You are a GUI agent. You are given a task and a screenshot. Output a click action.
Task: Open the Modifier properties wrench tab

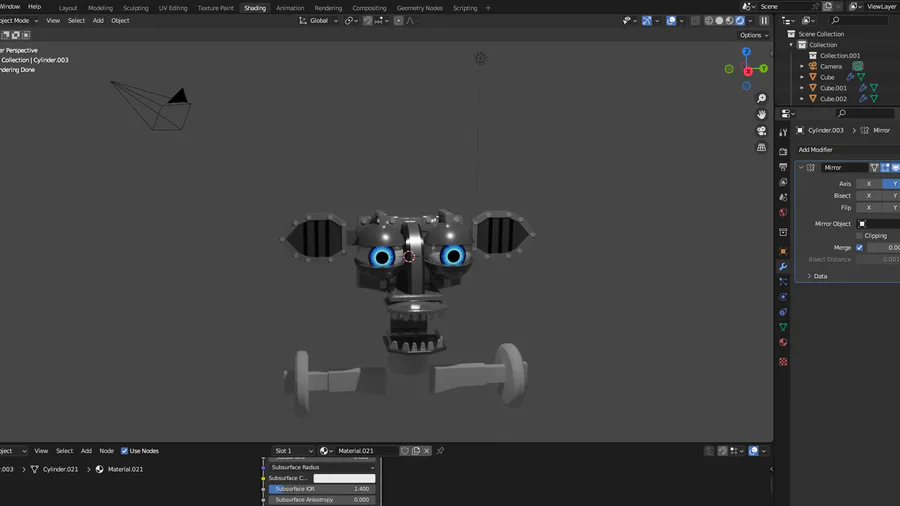coord(783,267)
